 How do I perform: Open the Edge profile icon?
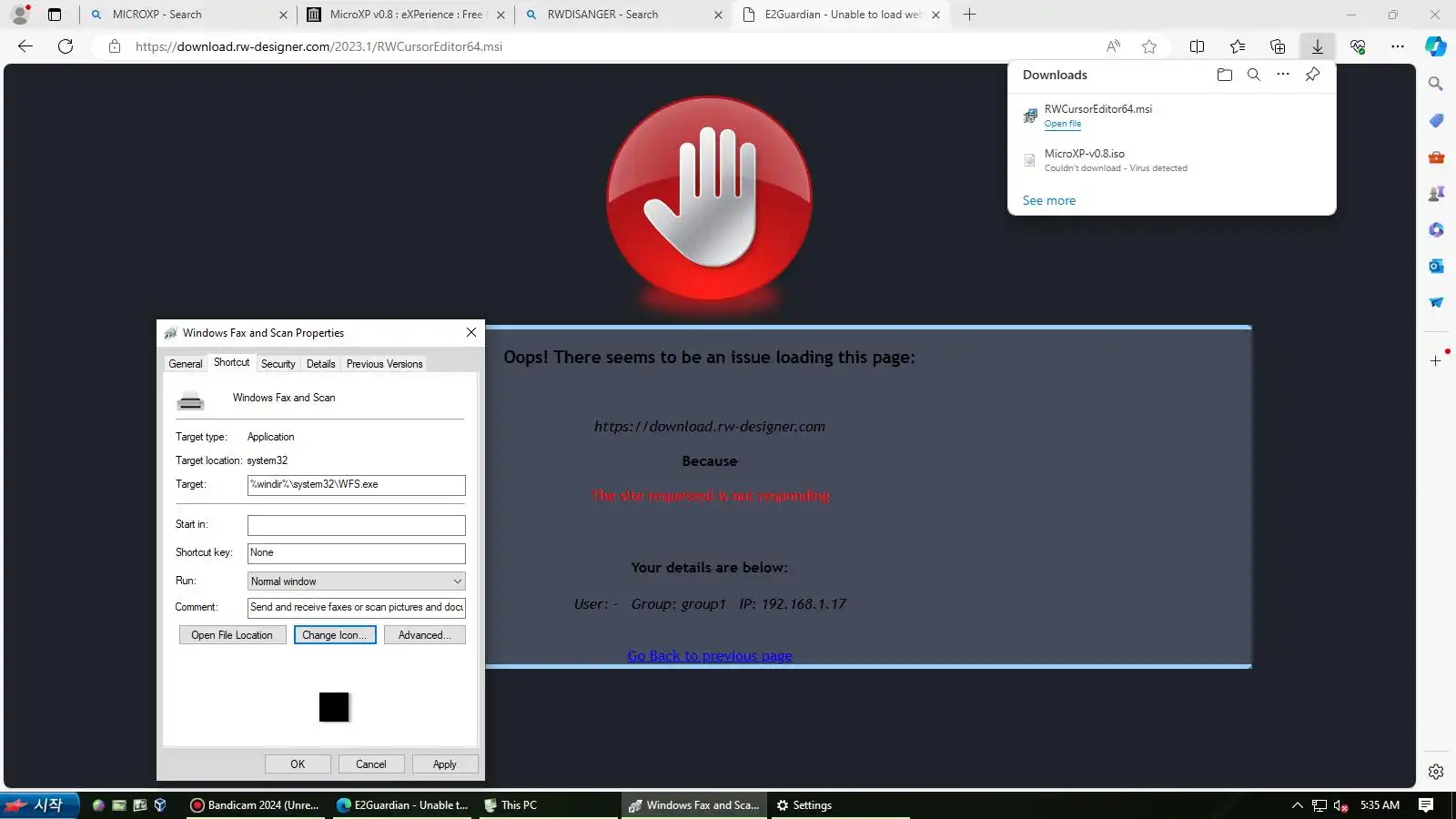(x=20, y=15)
